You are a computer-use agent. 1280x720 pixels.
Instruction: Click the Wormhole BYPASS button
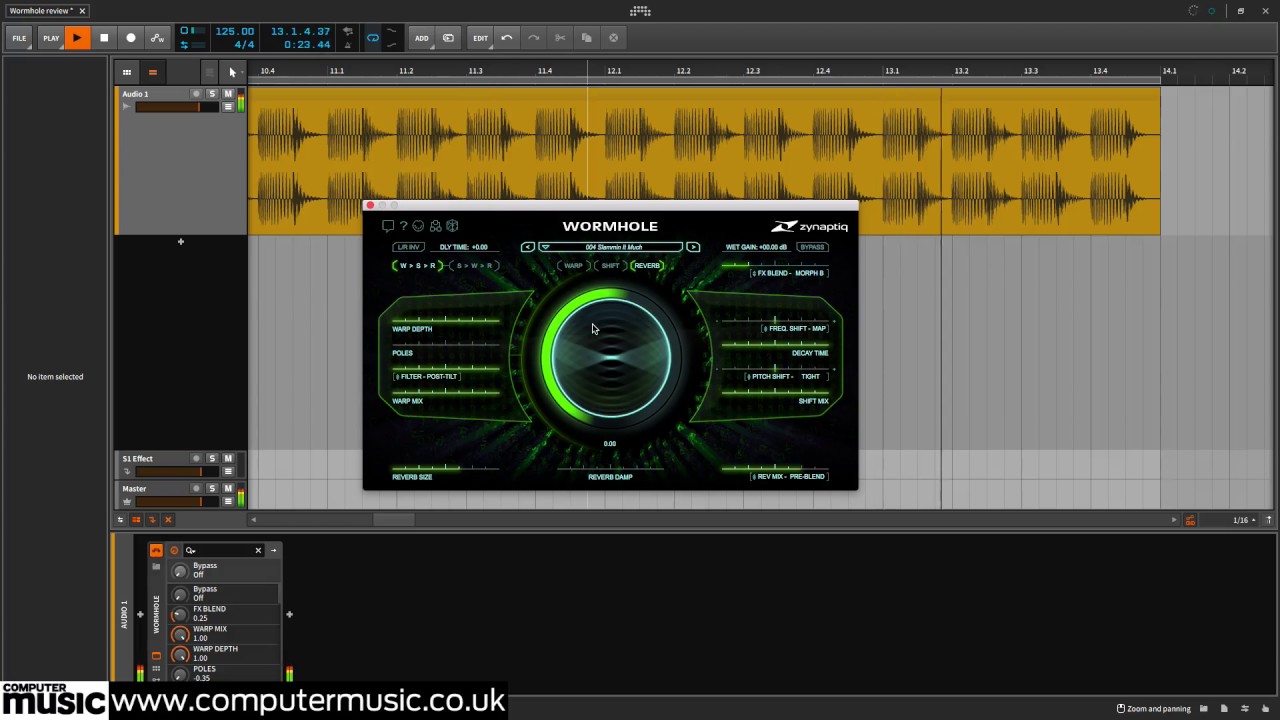(813, 247)
